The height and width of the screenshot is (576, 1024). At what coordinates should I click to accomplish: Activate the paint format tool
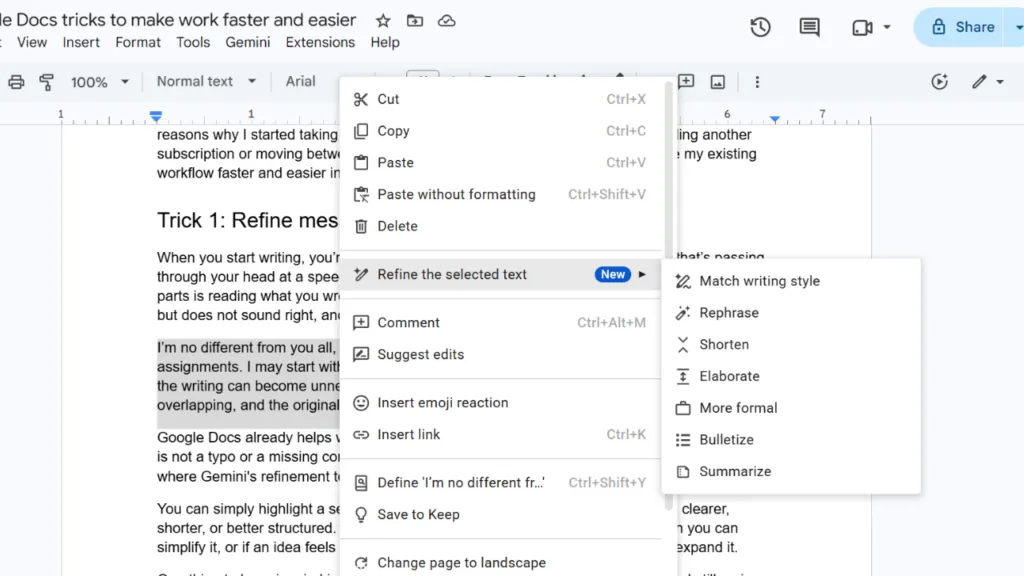[x=46, y=82]
